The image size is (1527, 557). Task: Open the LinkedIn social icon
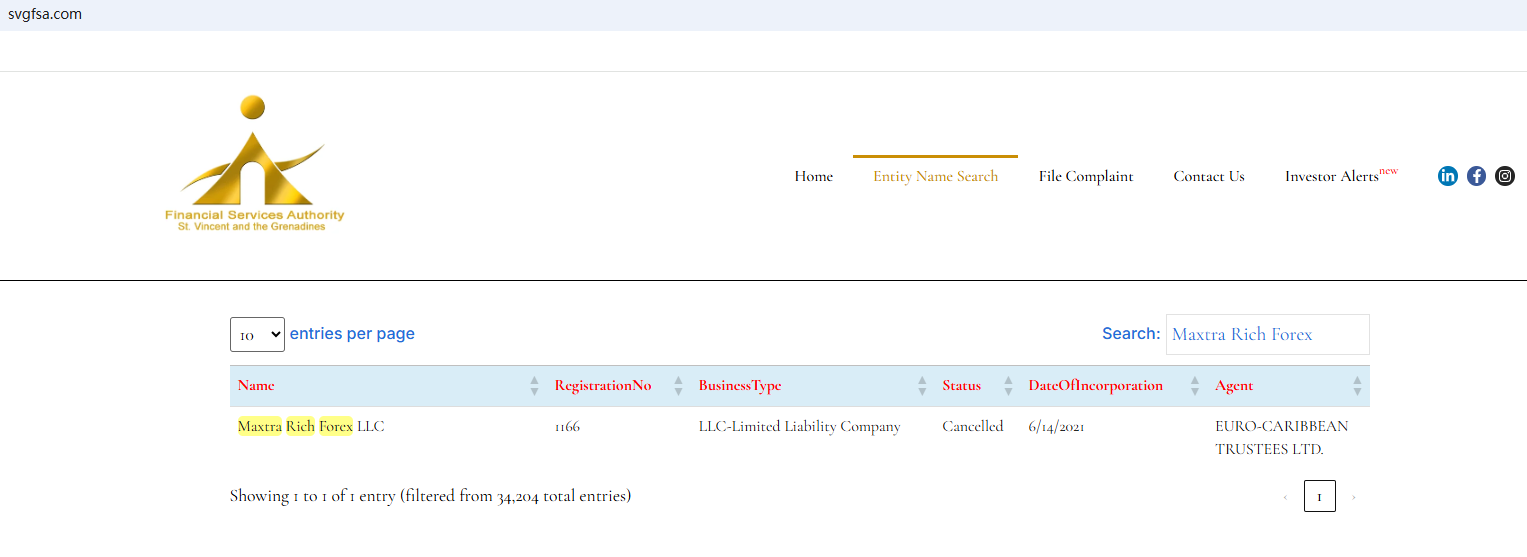click(x=1447, y=176)
